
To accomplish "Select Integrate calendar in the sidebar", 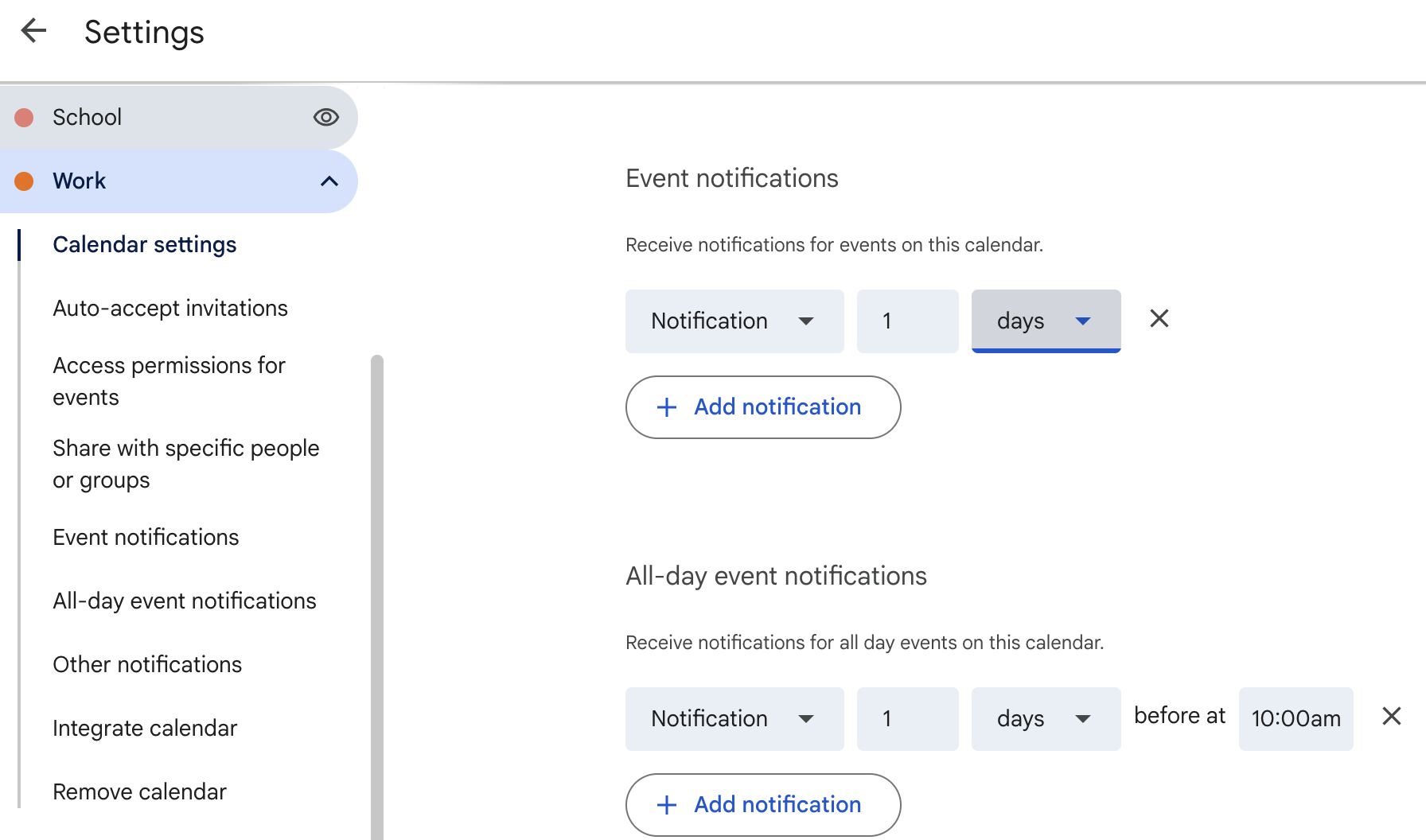I will pos(145,729).
